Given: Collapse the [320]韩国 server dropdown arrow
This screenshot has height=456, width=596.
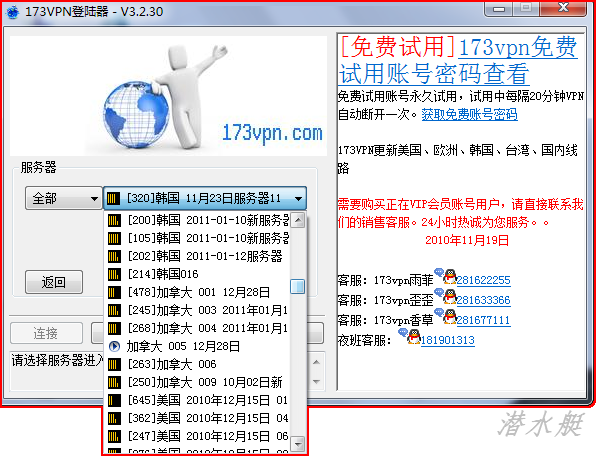Looking at the screenshot, I should [x=298, y=198].
